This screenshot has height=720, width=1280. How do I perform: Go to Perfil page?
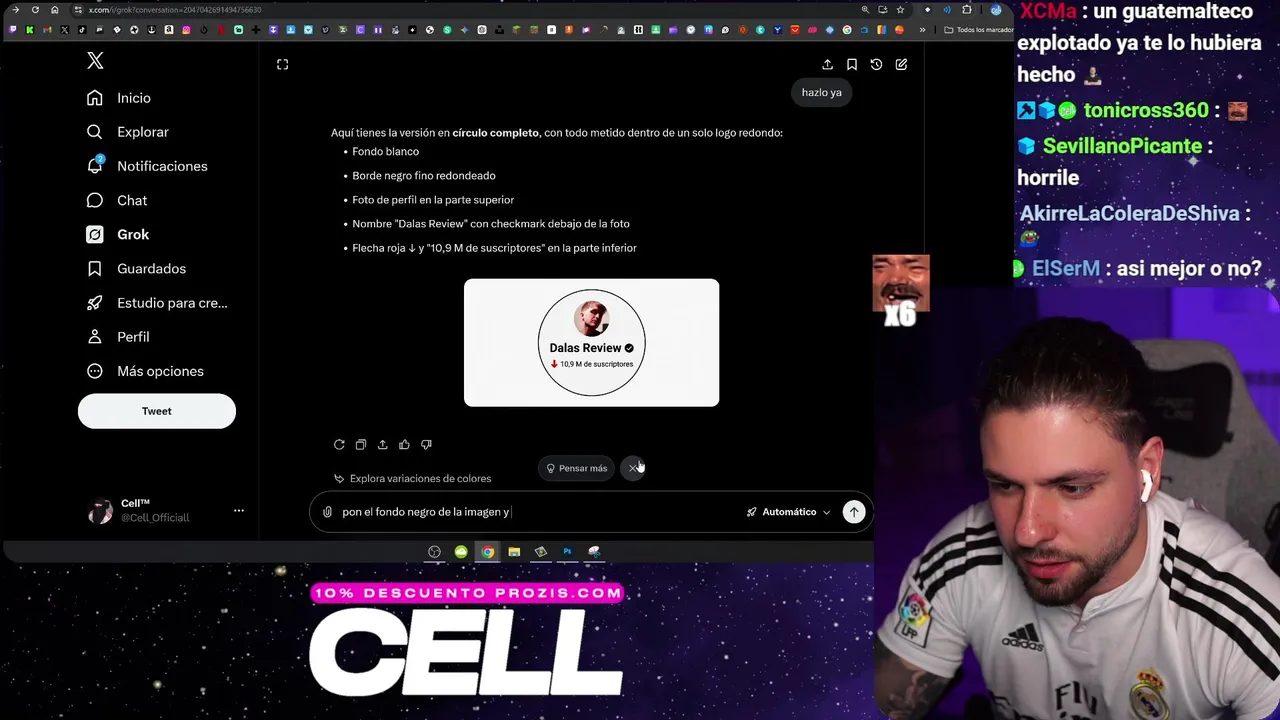tap(118, 337)
